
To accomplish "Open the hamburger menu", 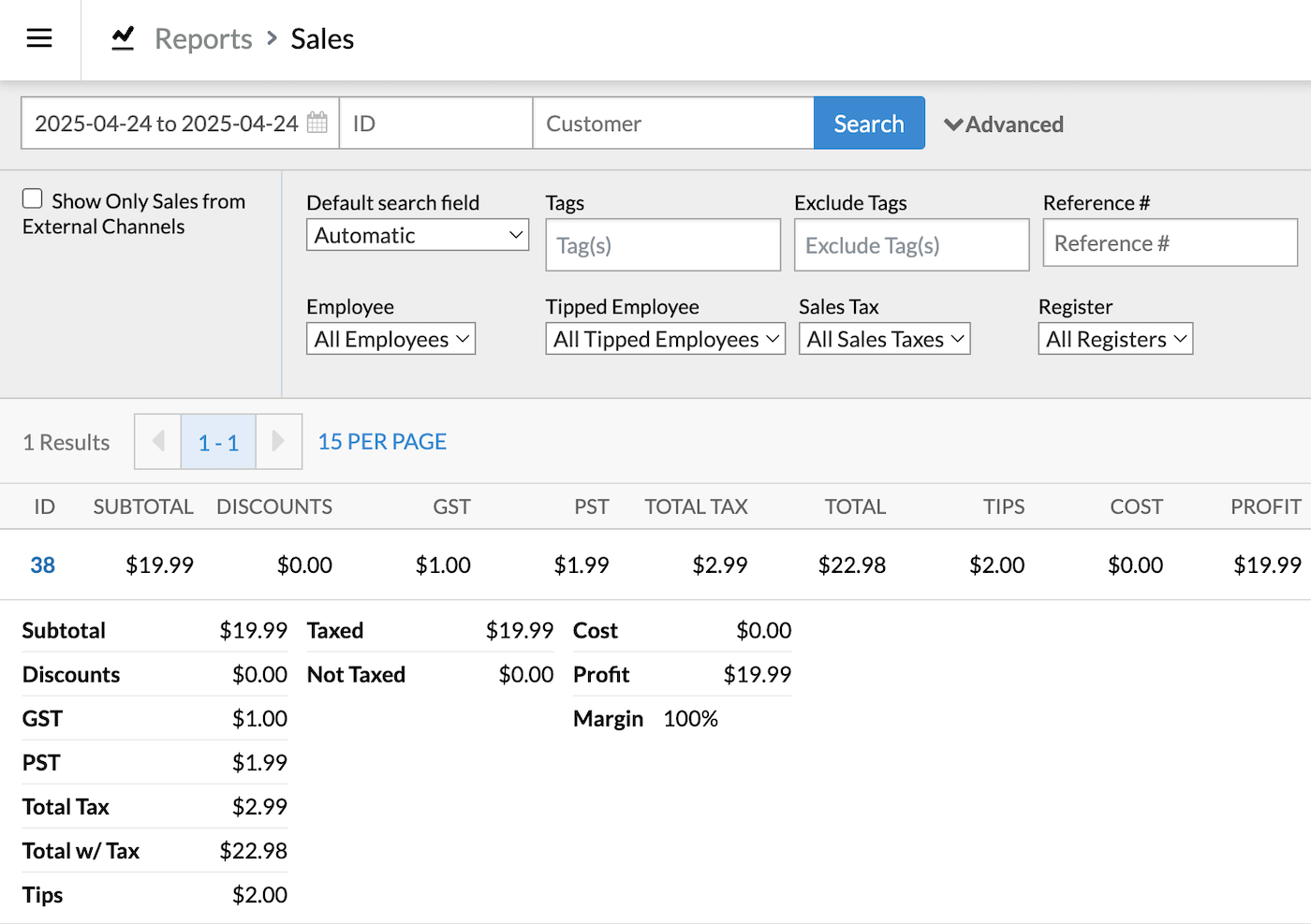I will point(39,38).
